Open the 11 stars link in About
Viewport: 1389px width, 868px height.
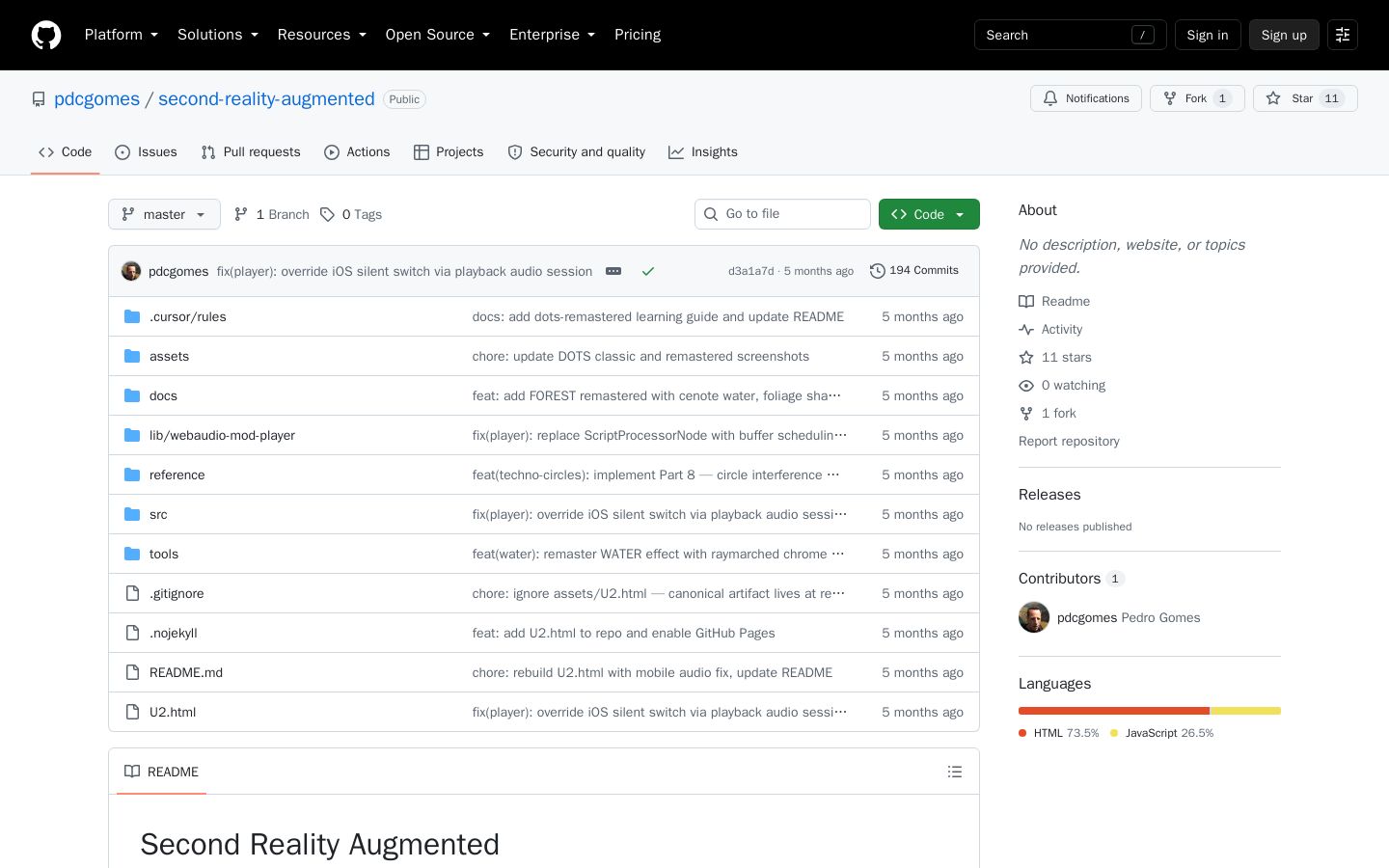[x=1055, y=357]
